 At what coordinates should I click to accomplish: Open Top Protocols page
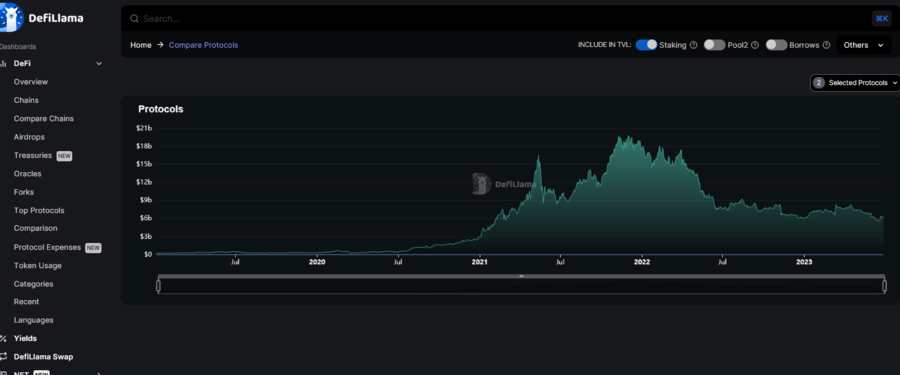pos(39,210)
